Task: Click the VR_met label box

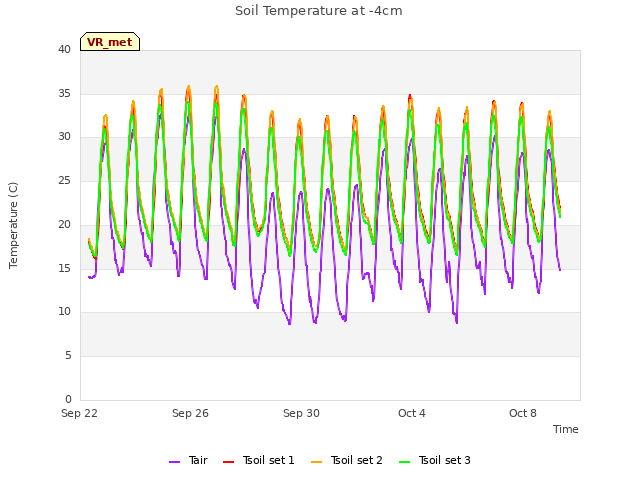Action: (110, 42)
